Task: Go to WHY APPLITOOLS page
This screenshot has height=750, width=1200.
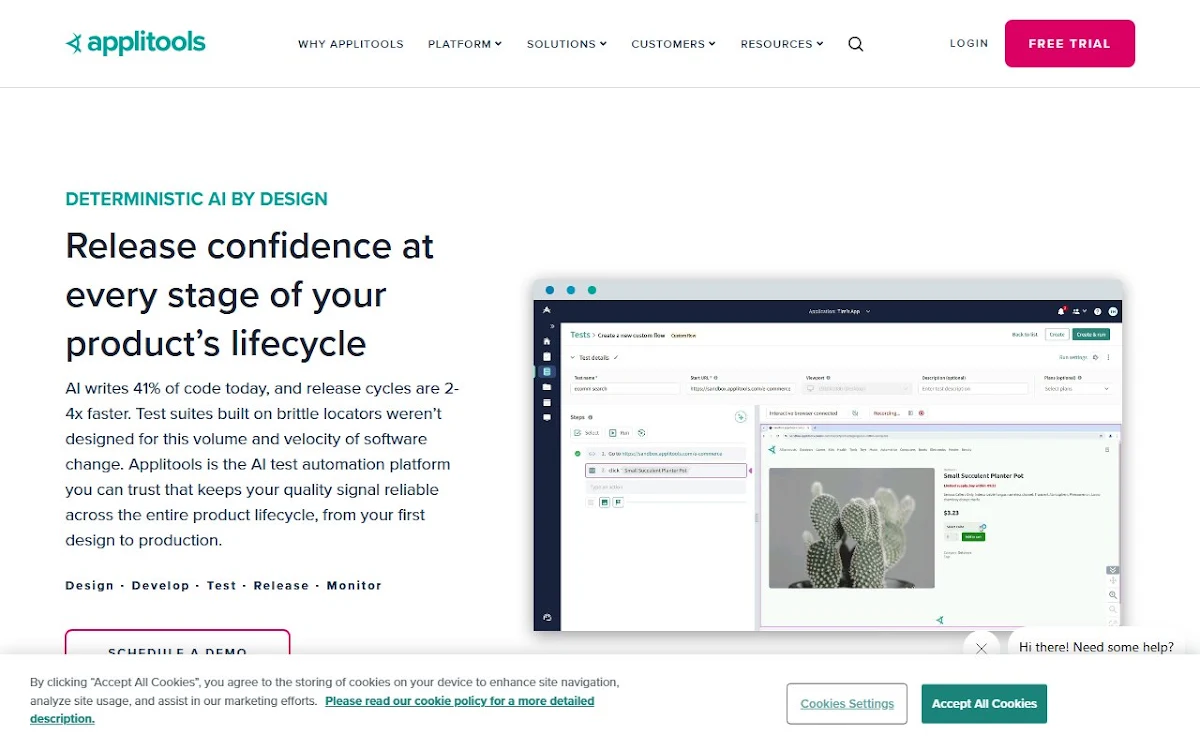Action: click(351, 44)
